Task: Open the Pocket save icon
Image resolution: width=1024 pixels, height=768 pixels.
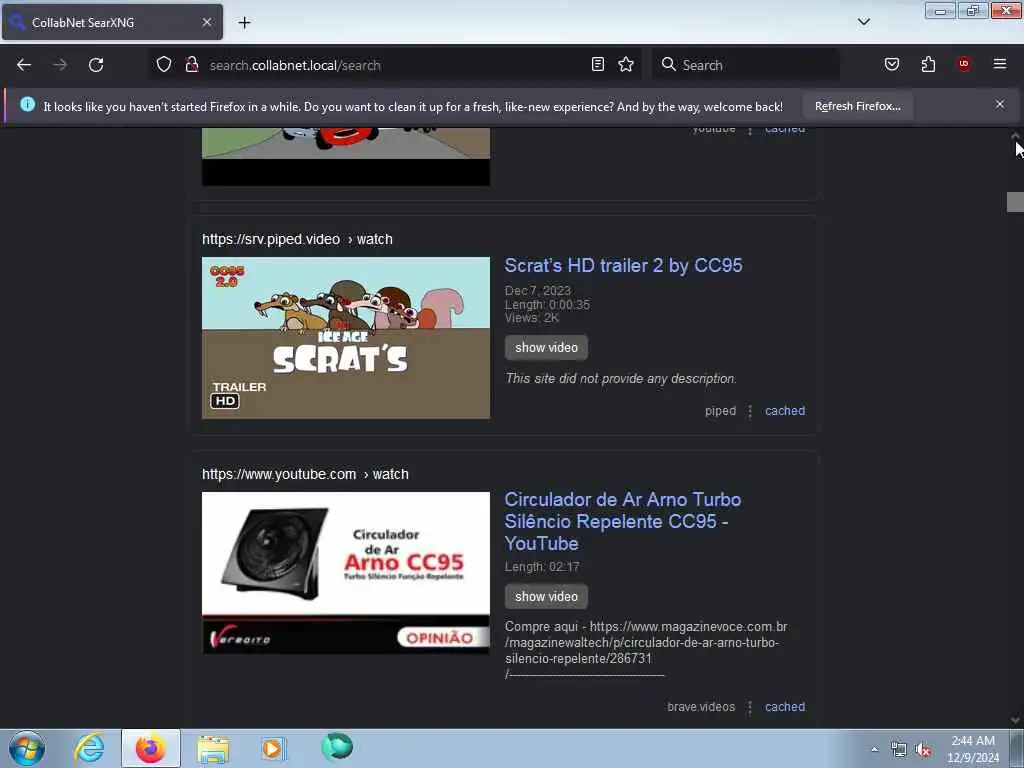Action: (x=892, y=64)
